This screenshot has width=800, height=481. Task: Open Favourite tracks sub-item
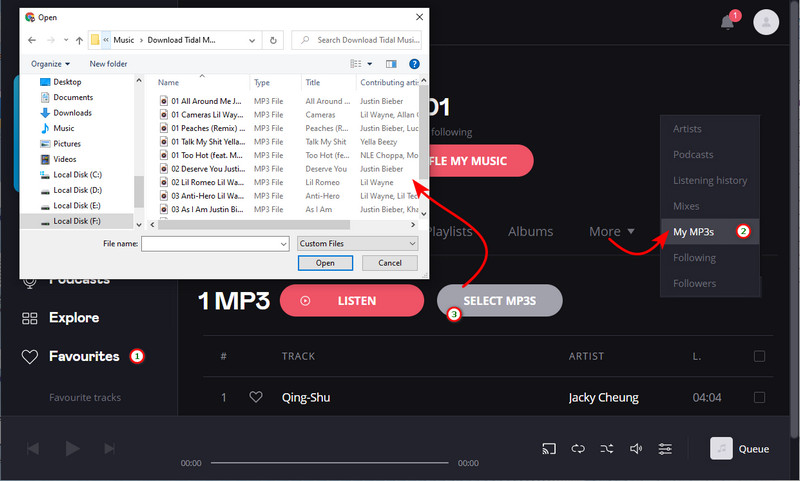pyautogui.click(x=85, y=397)
